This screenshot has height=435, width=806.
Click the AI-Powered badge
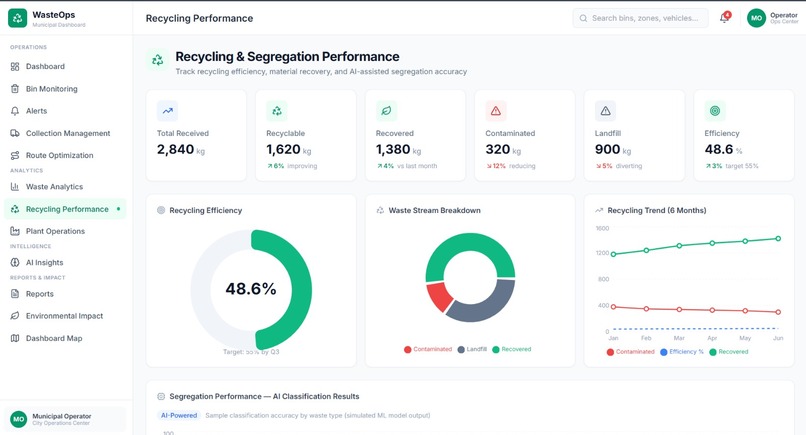(x=179, y=415)
